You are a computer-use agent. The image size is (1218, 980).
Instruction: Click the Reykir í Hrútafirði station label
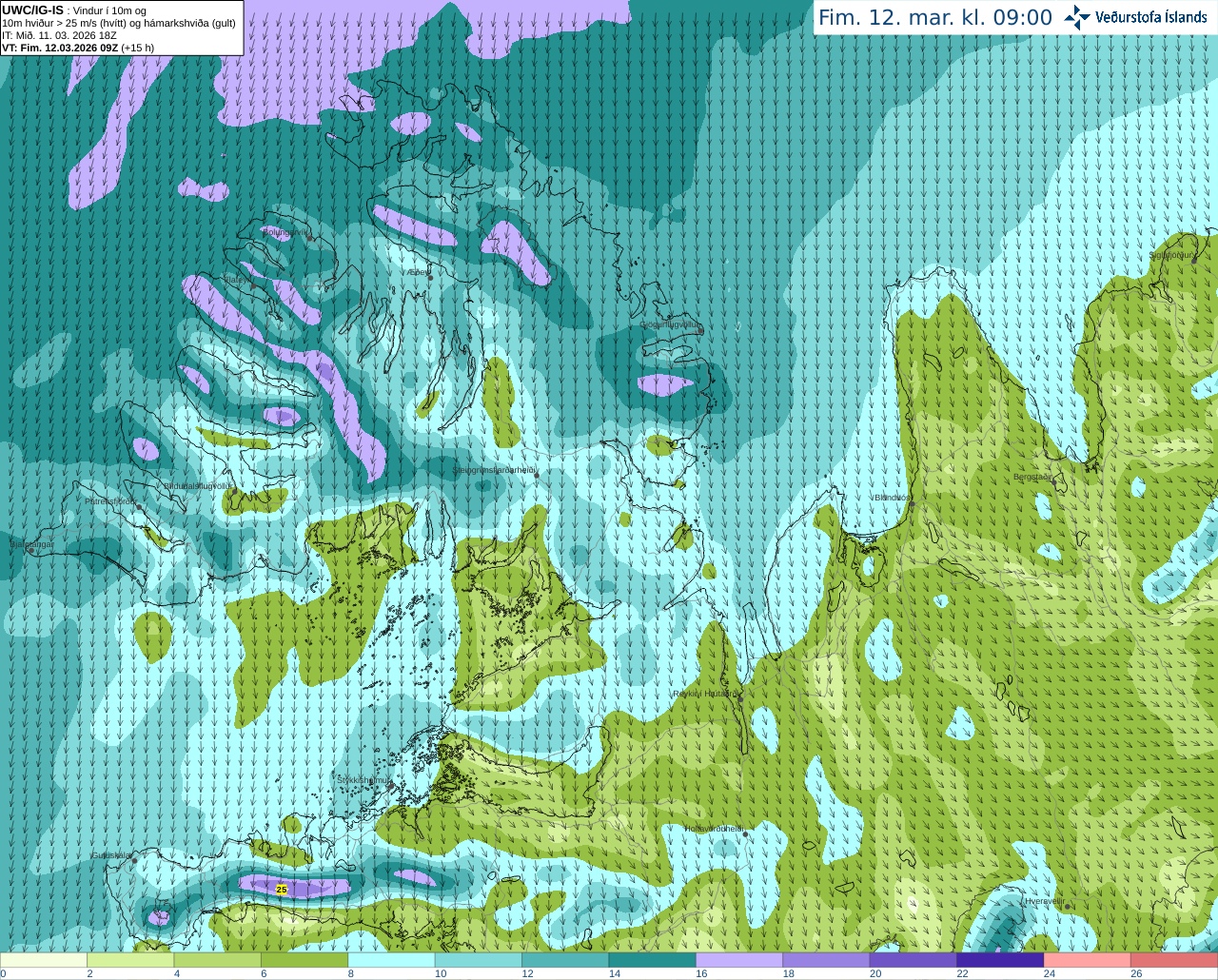pyautogui.click(x=705, y=694)
